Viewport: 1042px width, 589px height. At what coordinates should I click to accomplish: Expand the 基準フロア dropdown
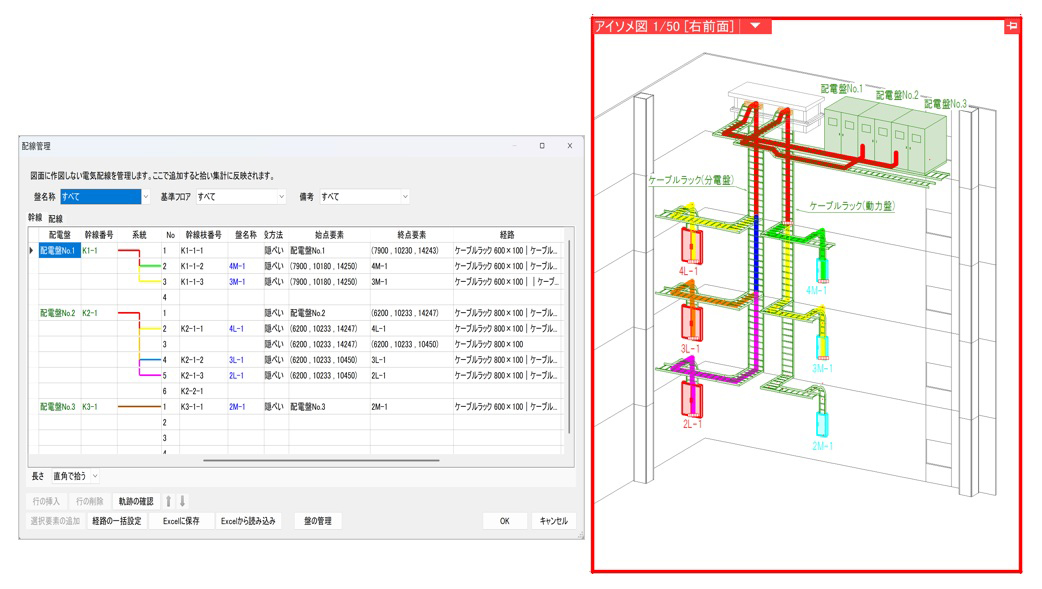click(281, 197)
